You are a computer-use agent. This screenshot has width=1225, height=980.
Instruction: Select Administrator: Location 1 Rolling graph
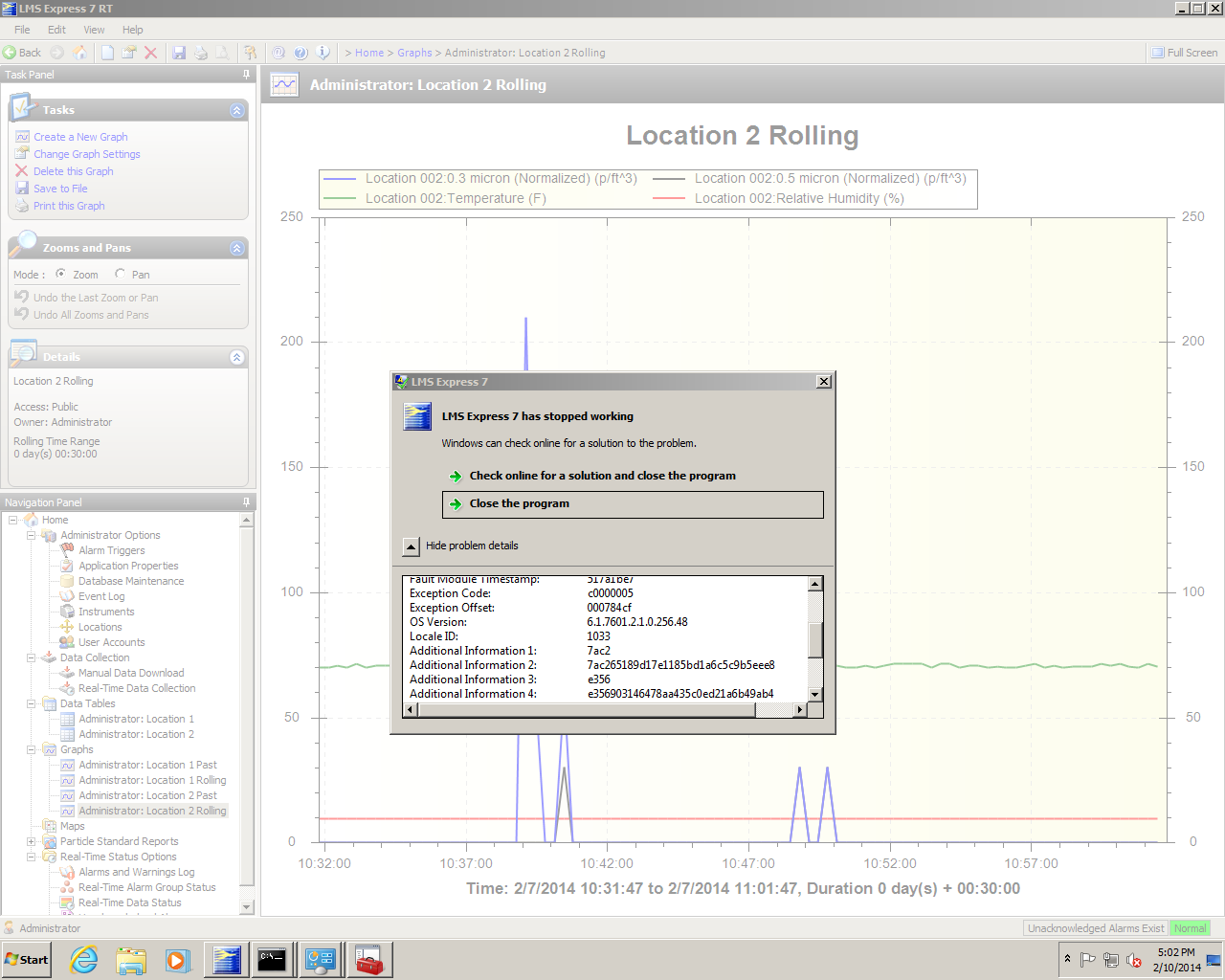[x=152, y=780]
